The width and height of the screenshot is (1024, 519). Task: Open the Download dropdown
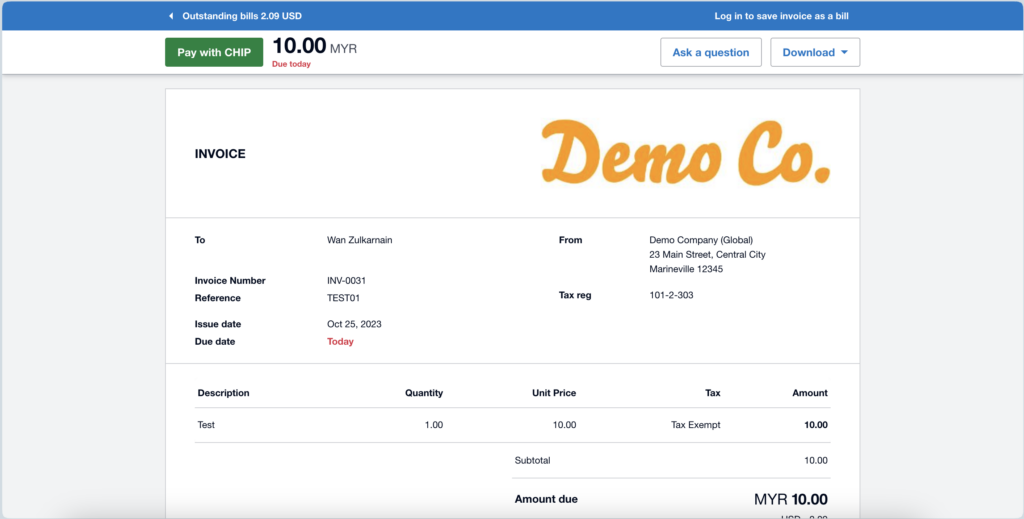[815, 52]
